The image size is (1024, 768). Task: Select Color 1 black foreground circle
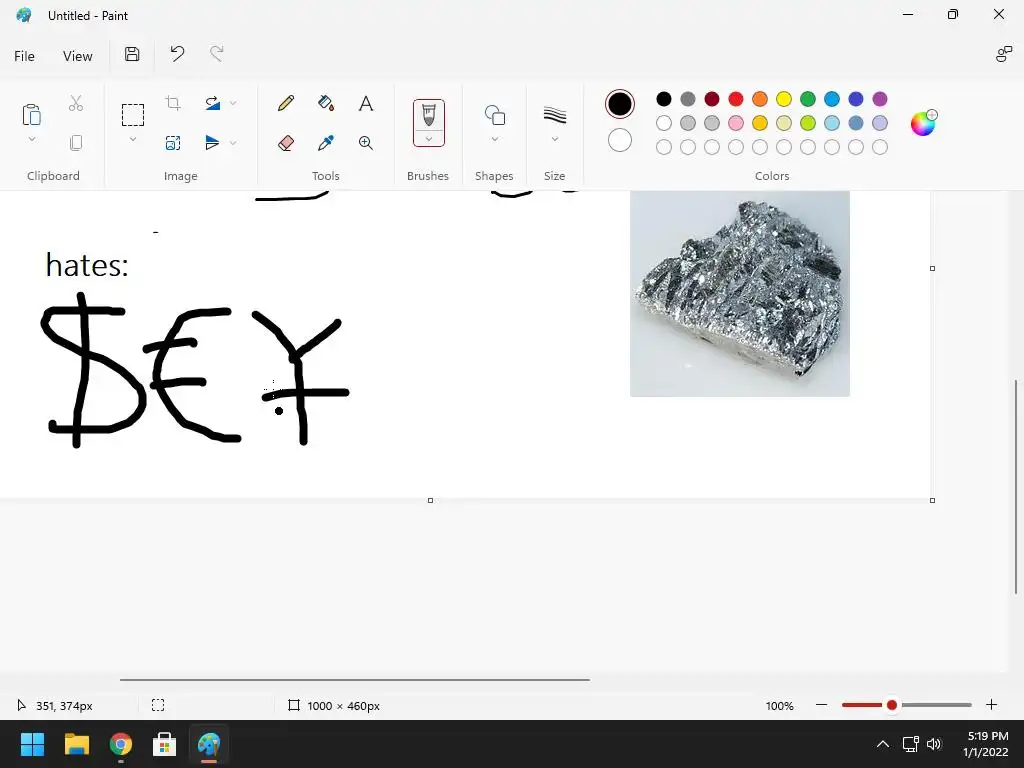[619, 104]
